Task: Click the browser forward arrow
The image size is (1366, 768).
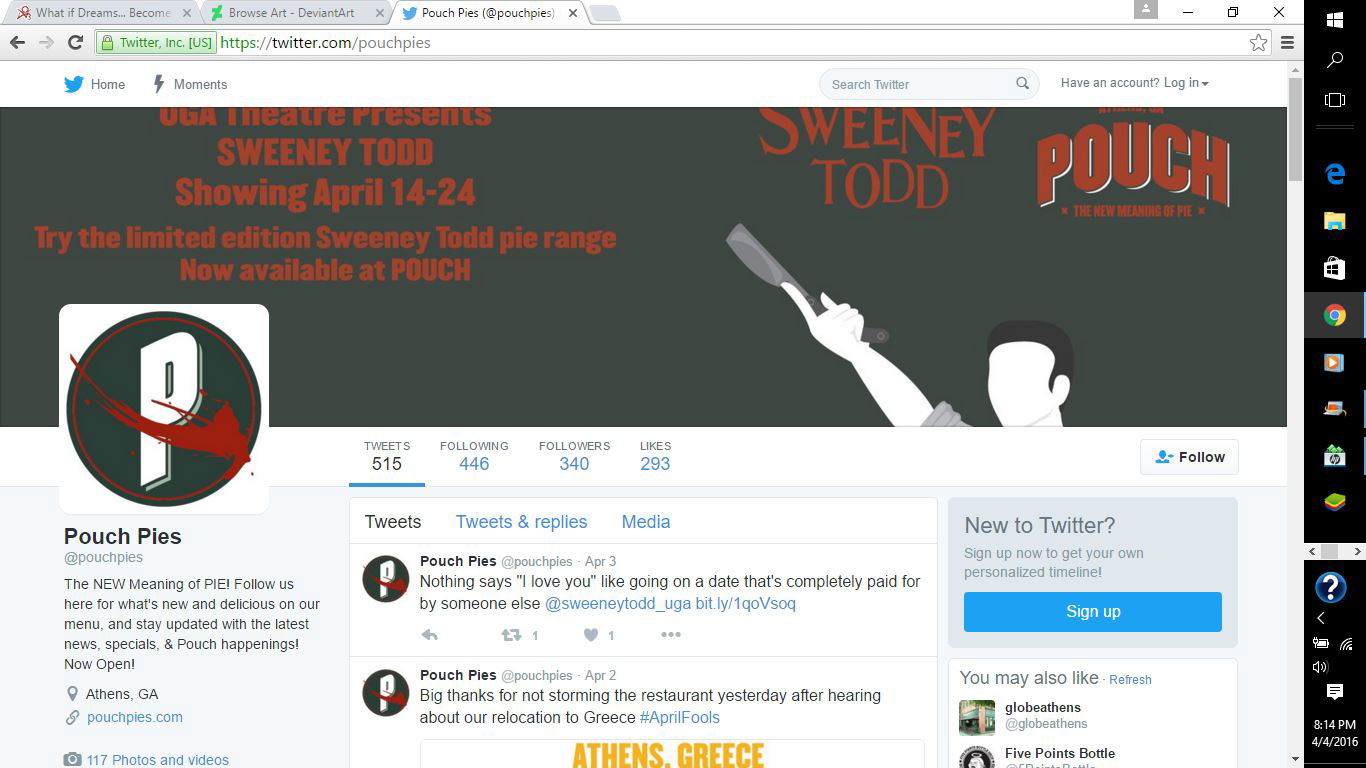Action: (x=46, y=42)
